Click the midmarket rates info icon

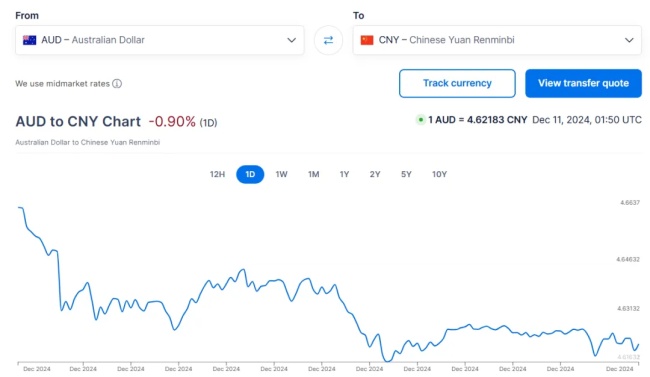[x=117, y=84]
